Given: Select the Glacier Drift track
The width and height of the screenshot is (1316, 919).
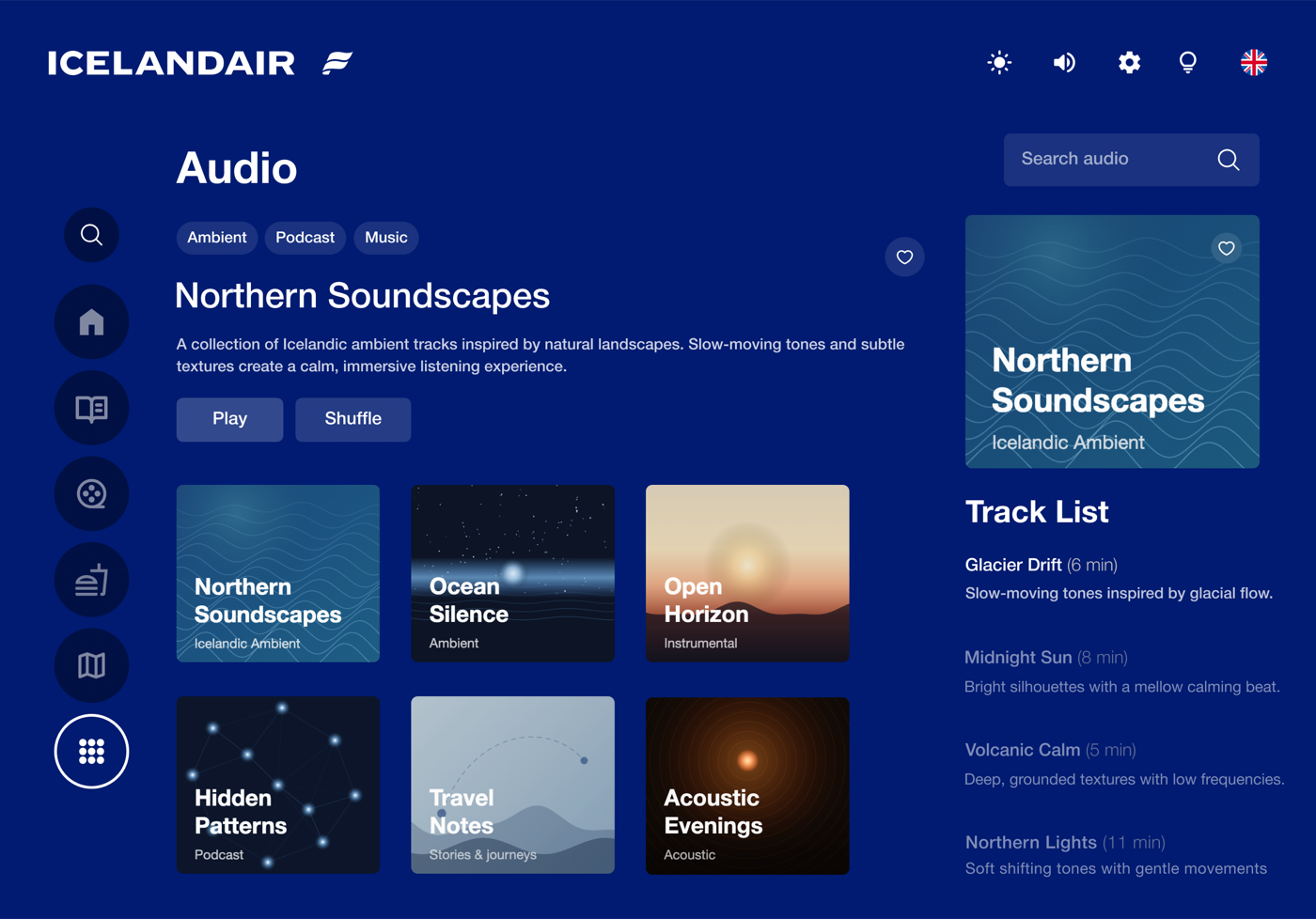Looking at the screenshot, I should pyautogui.click(x=1119, y=578).
